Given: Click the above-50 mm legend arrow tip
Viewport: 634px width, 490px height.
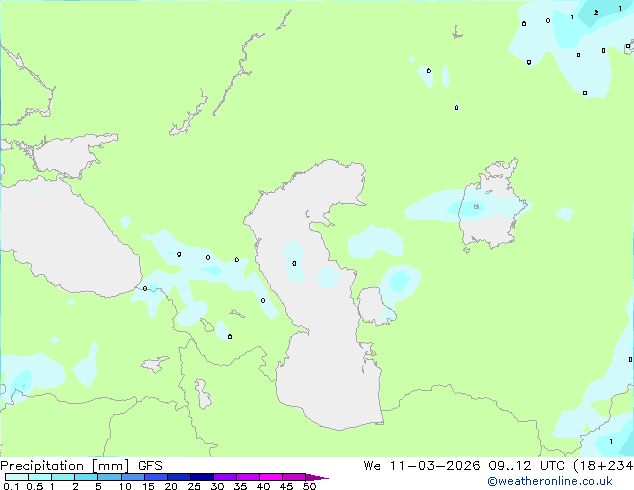Looking at the screenshot, I should point(317,477).
